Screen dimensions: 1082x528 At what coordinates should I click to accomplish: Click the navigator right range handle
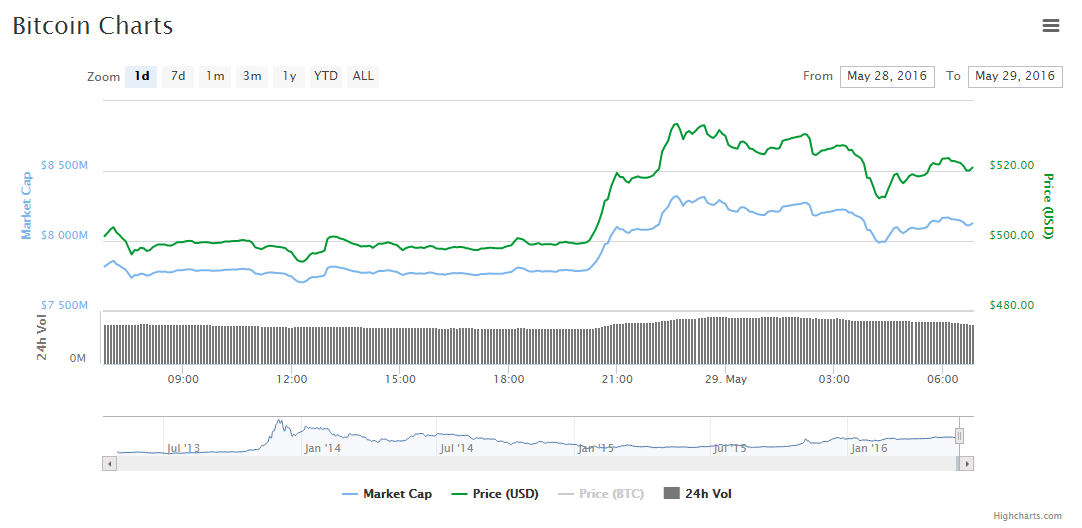[959, 436]
